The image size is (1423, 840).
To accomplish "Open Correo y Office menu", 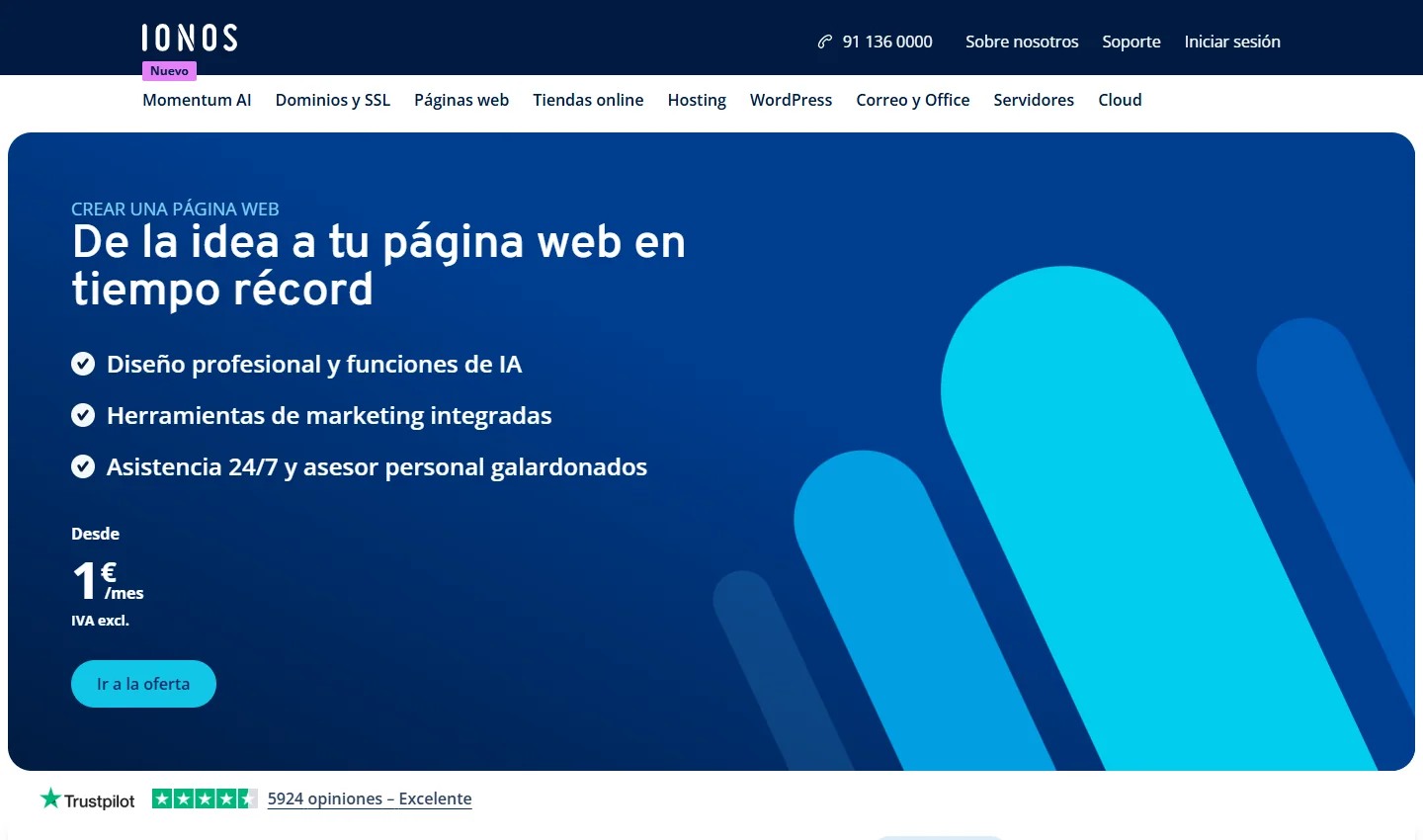I will pyautogui.click(x=913, y=100).
